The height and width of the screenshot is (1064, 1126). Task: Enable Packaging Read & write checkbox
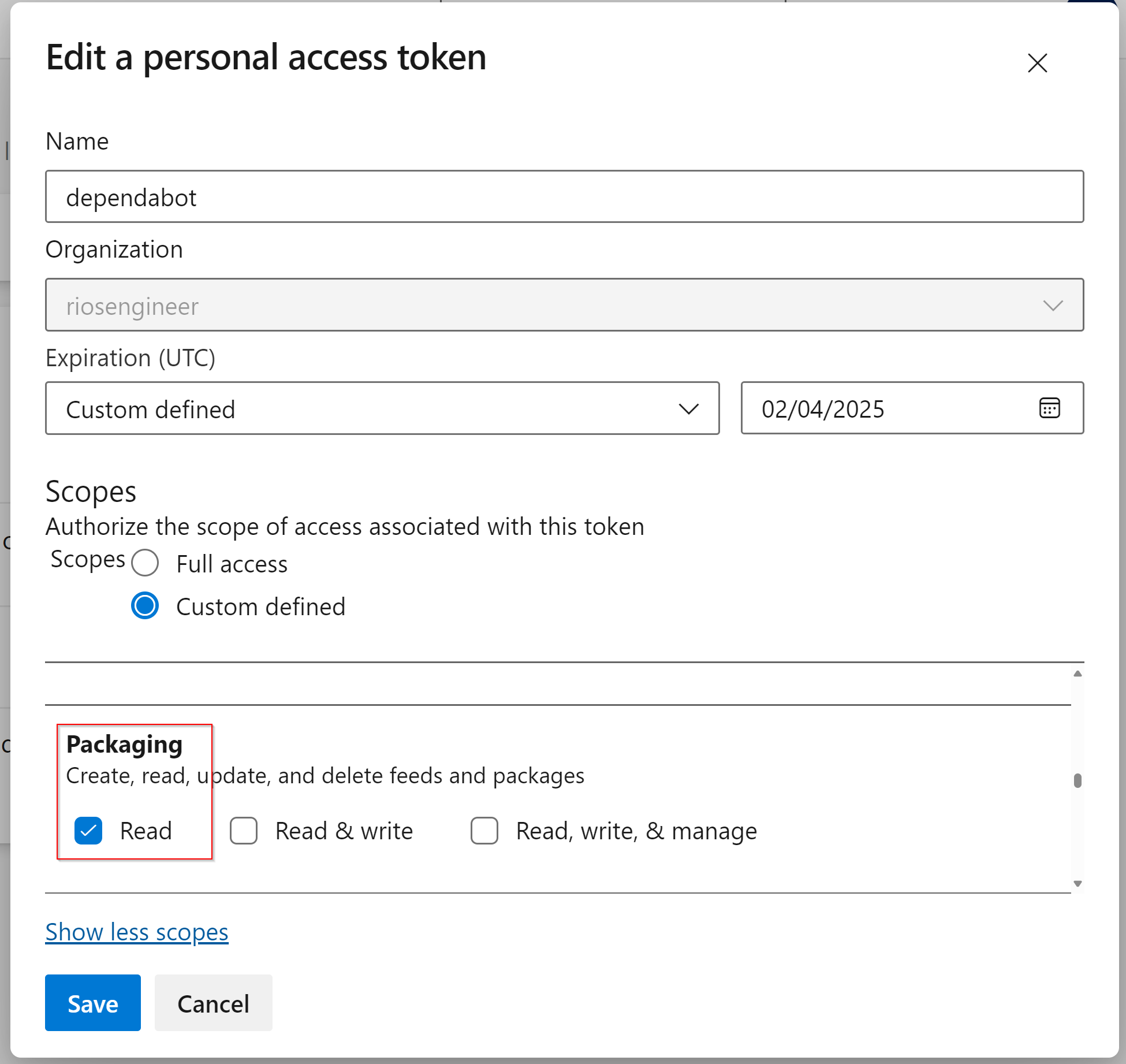pyautogui.click(x=244, y=831)
